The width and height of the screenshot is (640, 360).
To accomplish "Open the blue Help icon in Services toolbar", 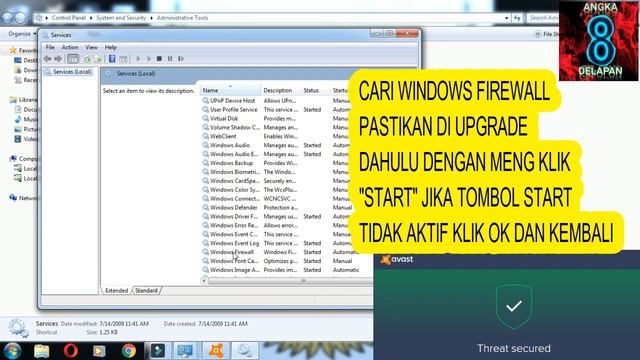I will coord(112,59).
